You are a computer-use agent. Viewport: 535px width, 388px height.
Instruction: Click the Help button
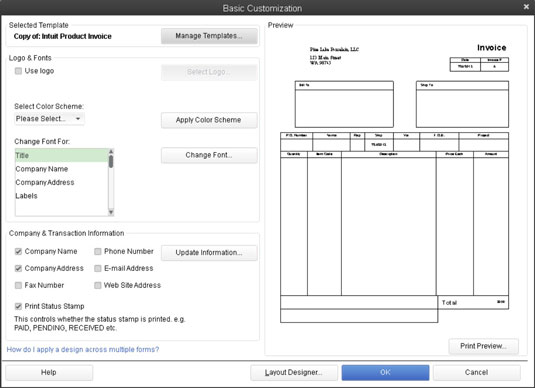click(49, 373)
